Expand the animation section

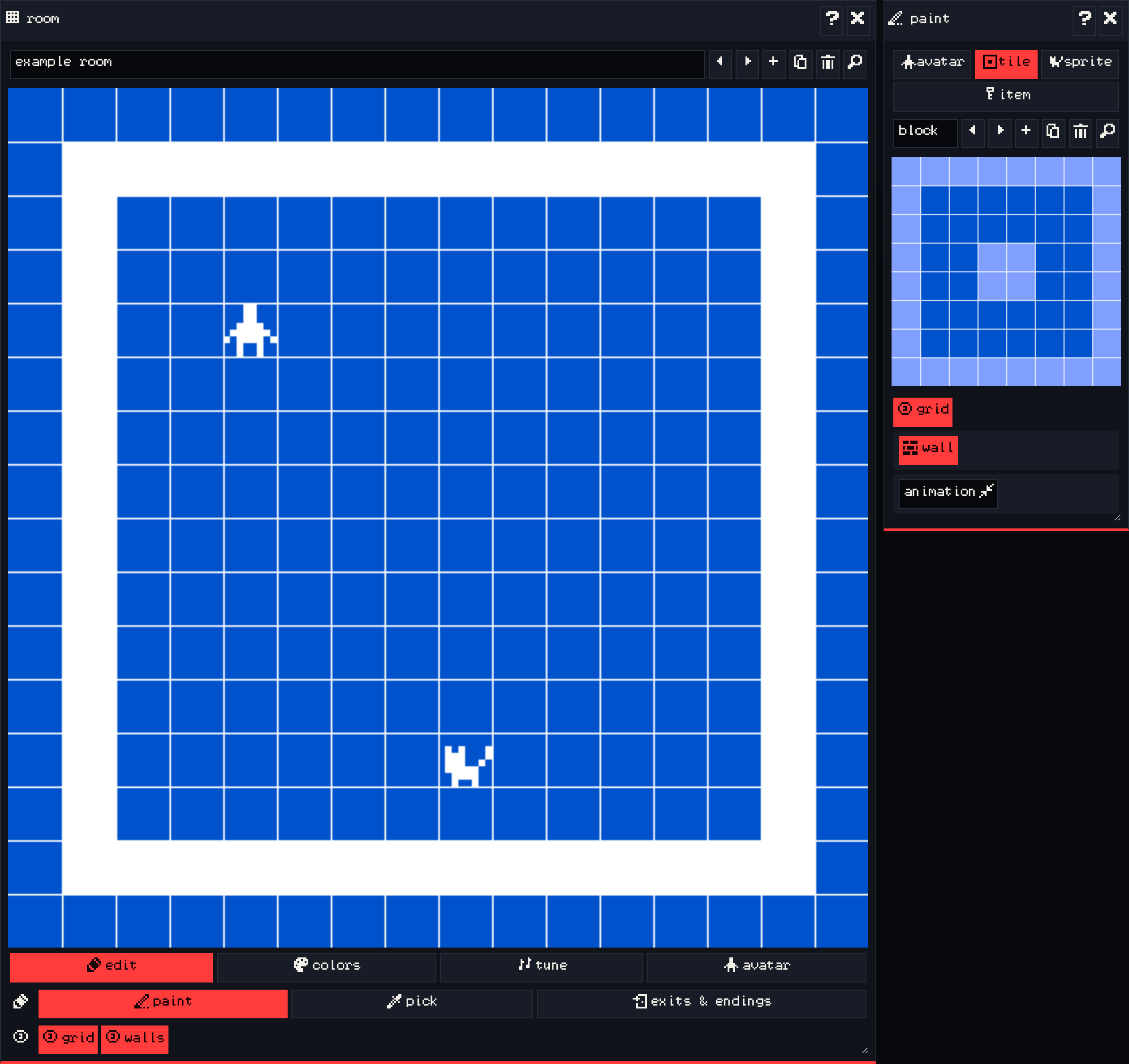click(x=948, y=493)
